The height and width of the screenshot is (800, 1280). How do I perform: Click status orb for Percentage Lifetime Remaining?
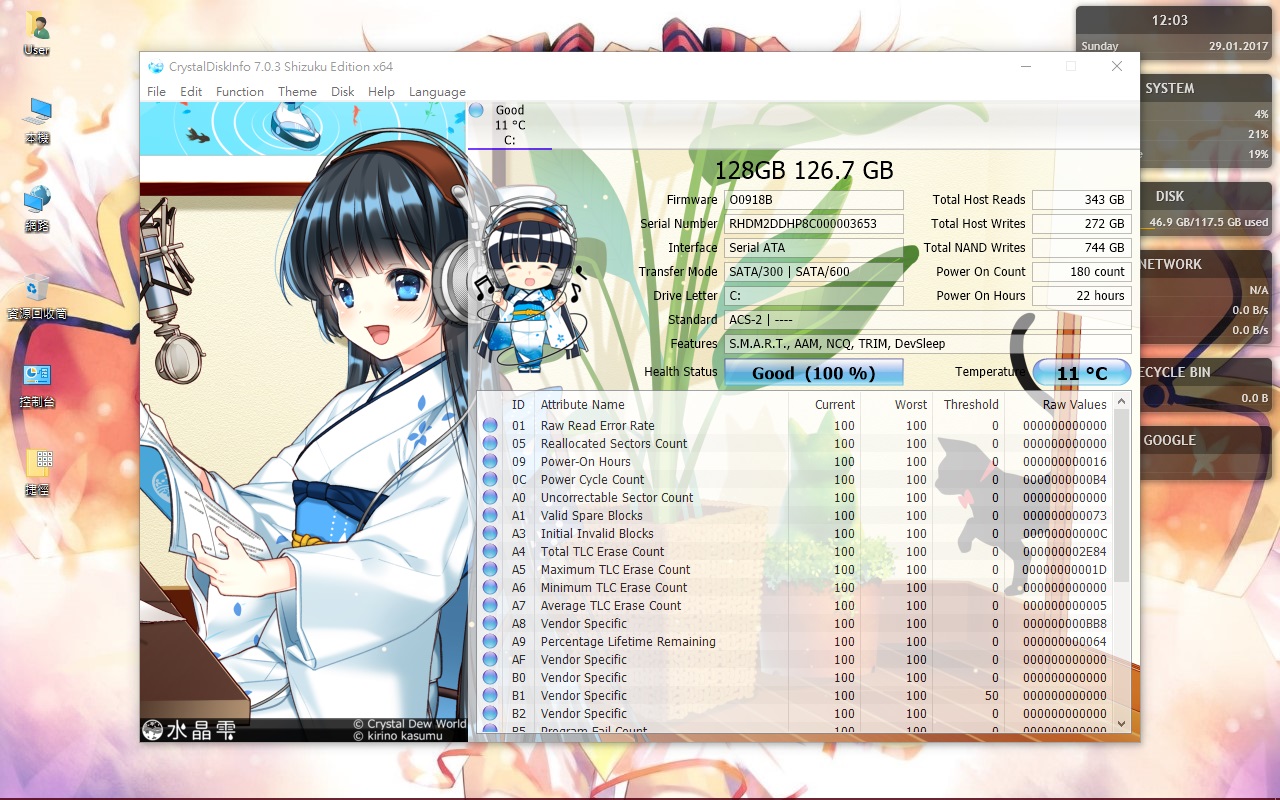pos(490,642)
